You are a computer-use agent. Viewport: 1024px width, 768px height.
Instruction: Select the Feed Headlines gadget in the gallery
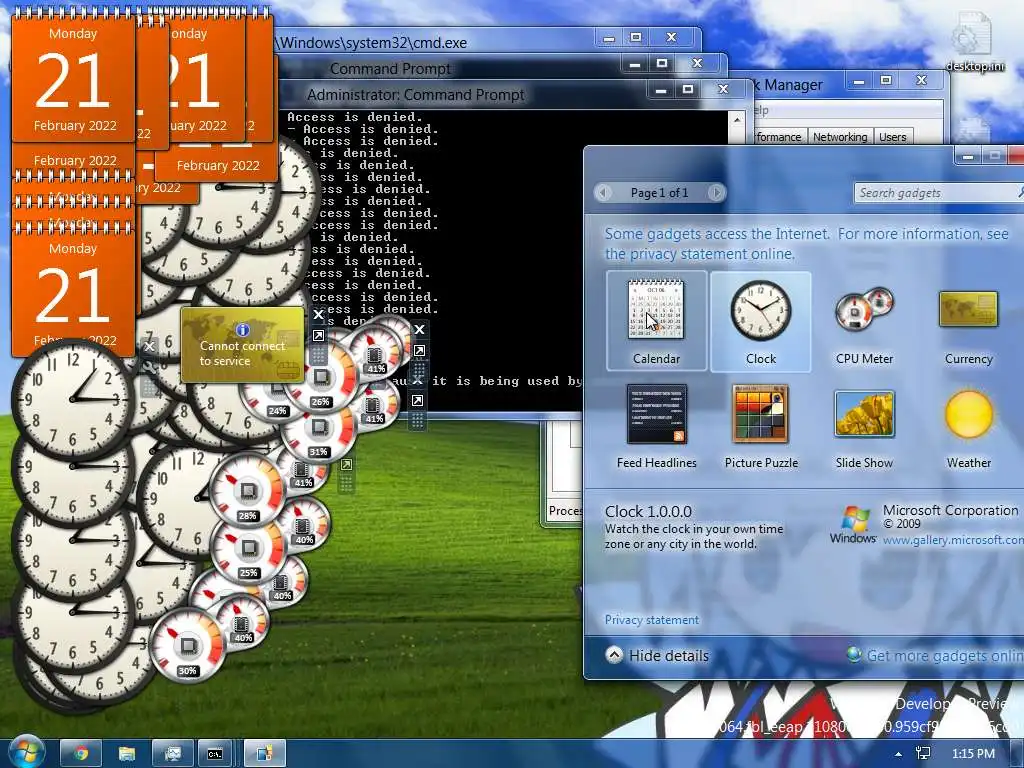click(656, 426)
